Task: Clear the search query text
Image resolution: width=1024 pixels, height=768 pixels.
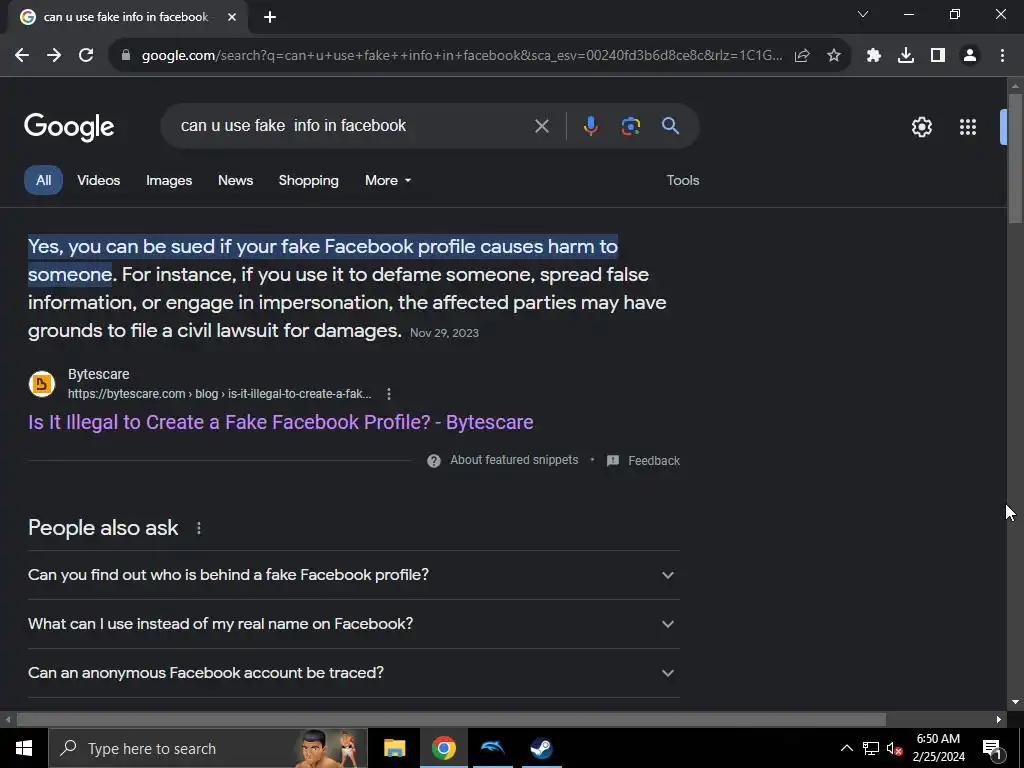Action: [542, 126]
